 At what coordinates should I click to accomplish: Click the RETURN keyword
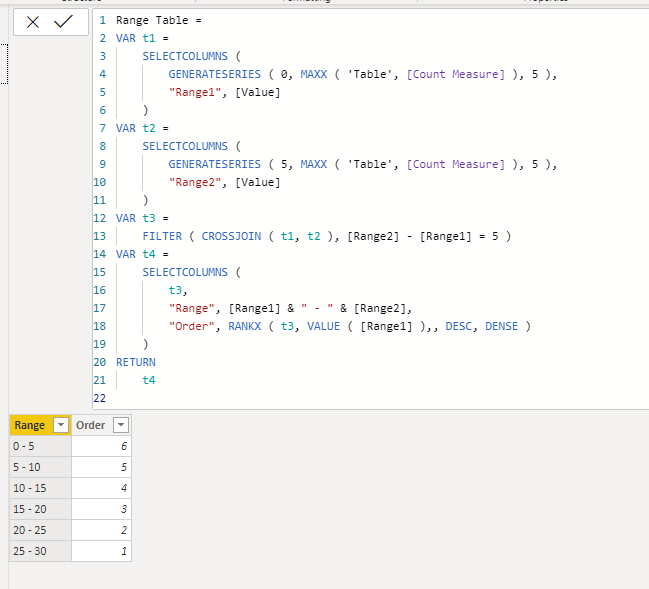(x=135, y=362)
